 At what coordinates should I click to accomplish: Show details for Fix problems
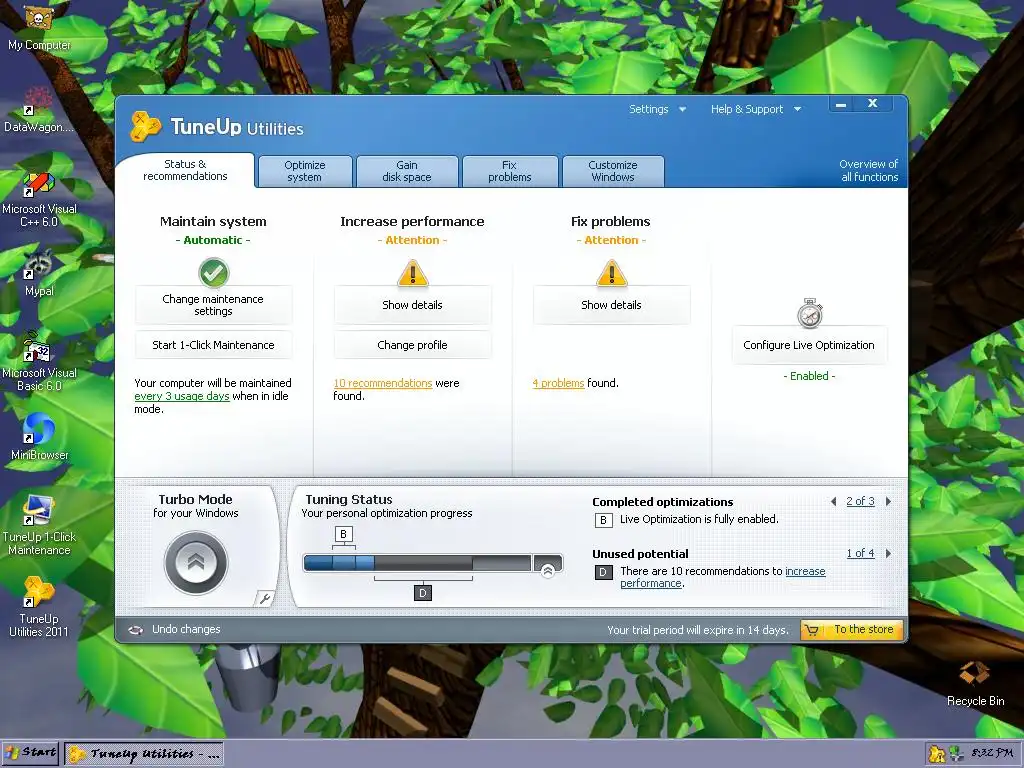tap(611, 305)
